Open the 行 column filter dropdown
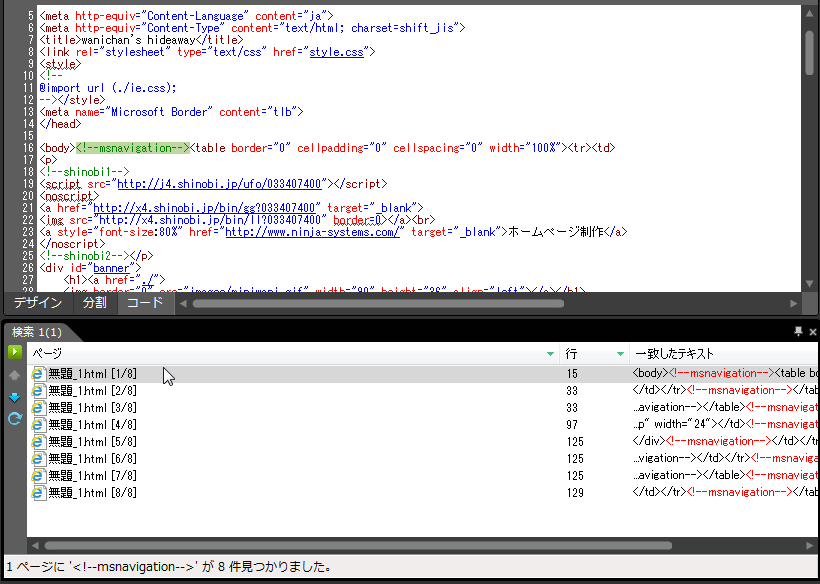 point(620,354)
